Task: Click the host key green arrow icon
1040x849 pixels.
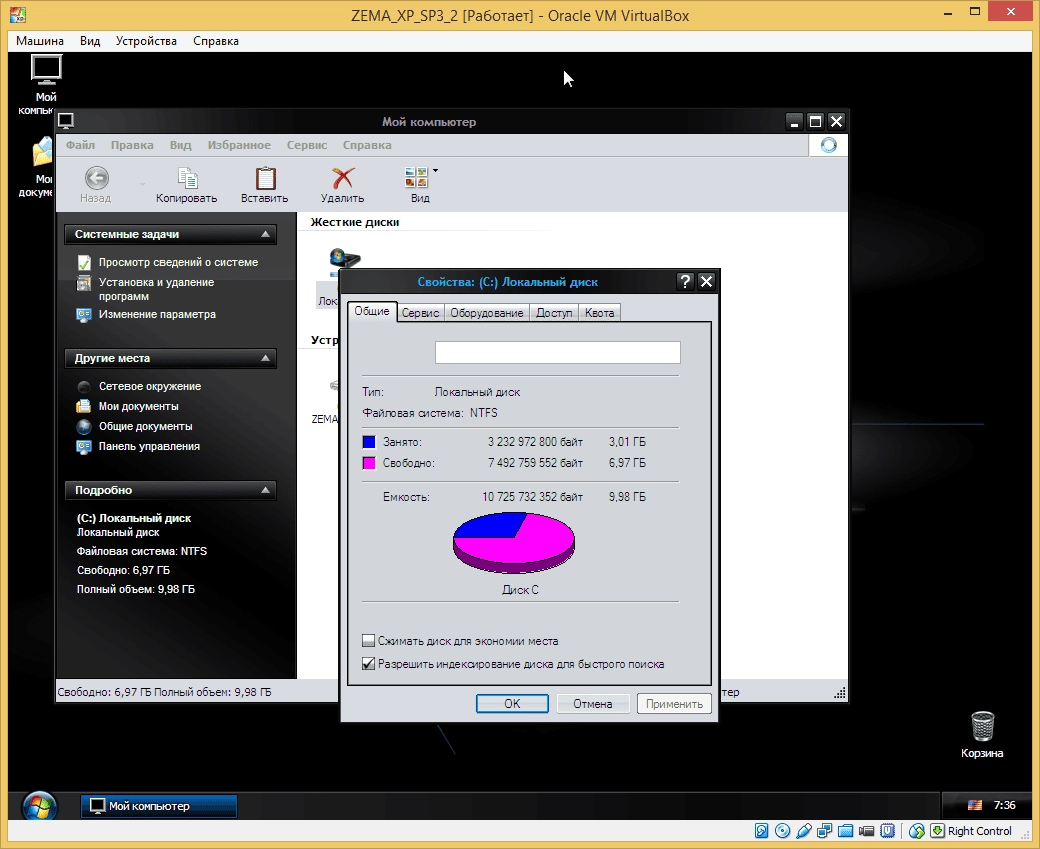Action: (x=937, y=830)
